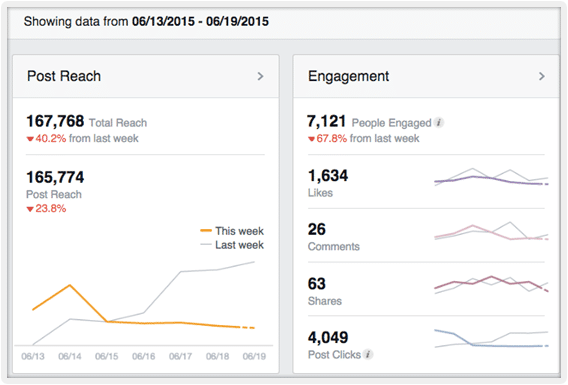The height and width of the screenshot is (385, 568).
Task: Click the 06/19 axis date label
Action: [254, 356]
